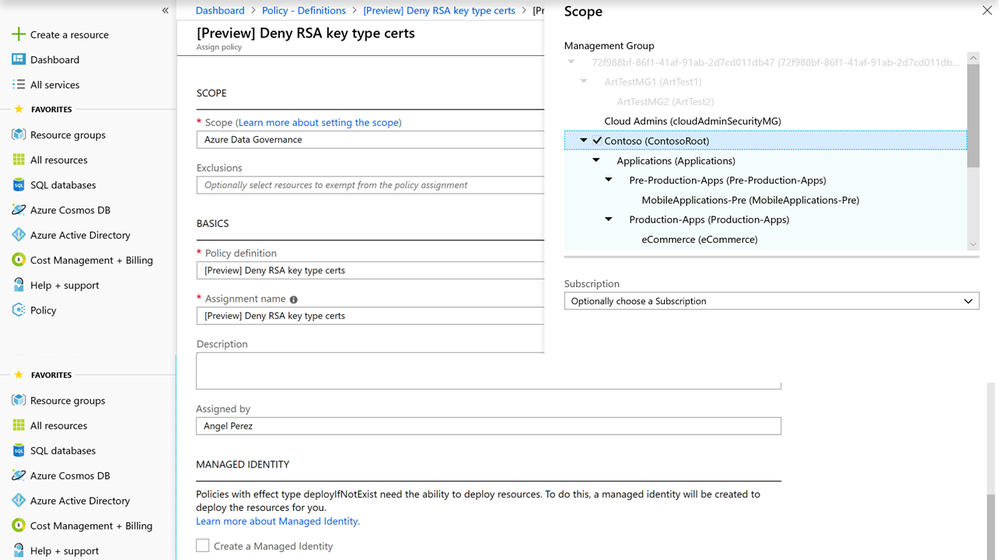The image size is (999, 560).
Task: Click Azure Cosmos DB icon in upper favorites list
Action: pyautogui.click(x=18, y=210)
